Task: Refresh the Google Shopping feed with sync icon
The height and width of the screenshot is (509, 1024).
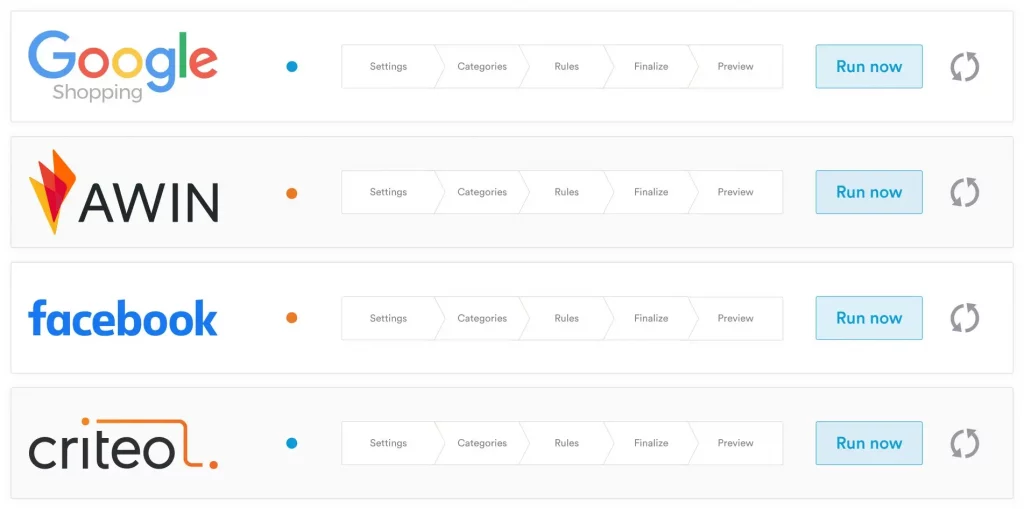Action: pyautogui.click(x=965, y=67)
